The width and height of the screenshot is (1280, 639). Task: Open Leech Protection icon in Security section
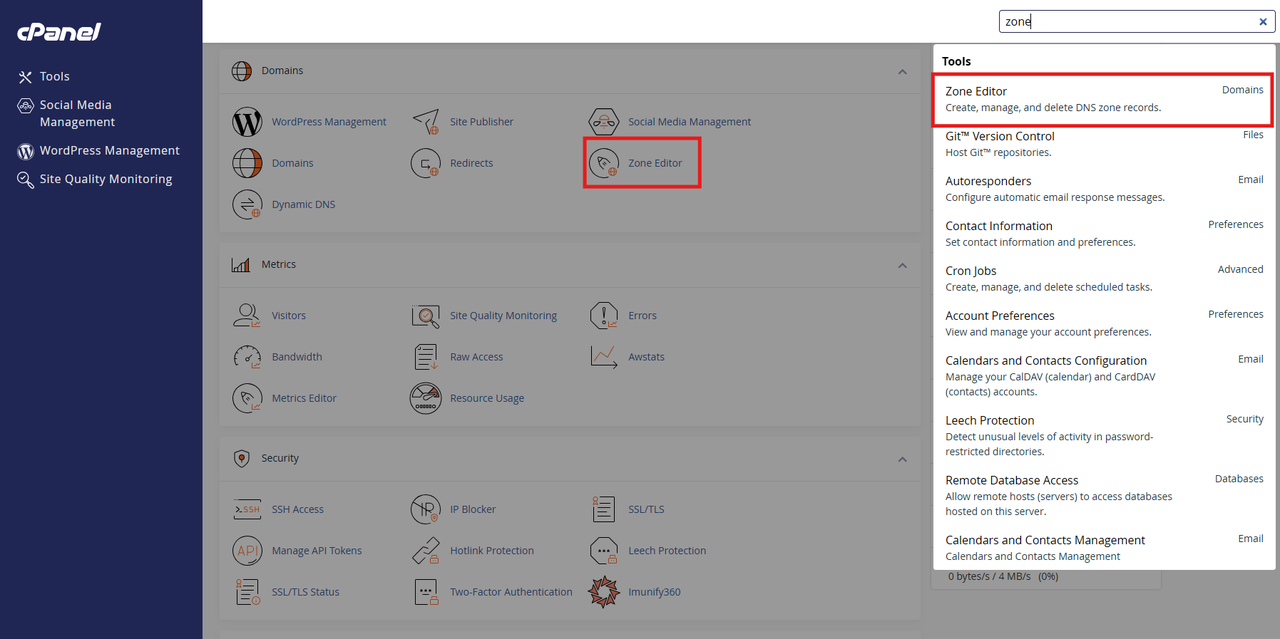click(x=604, y=551)
